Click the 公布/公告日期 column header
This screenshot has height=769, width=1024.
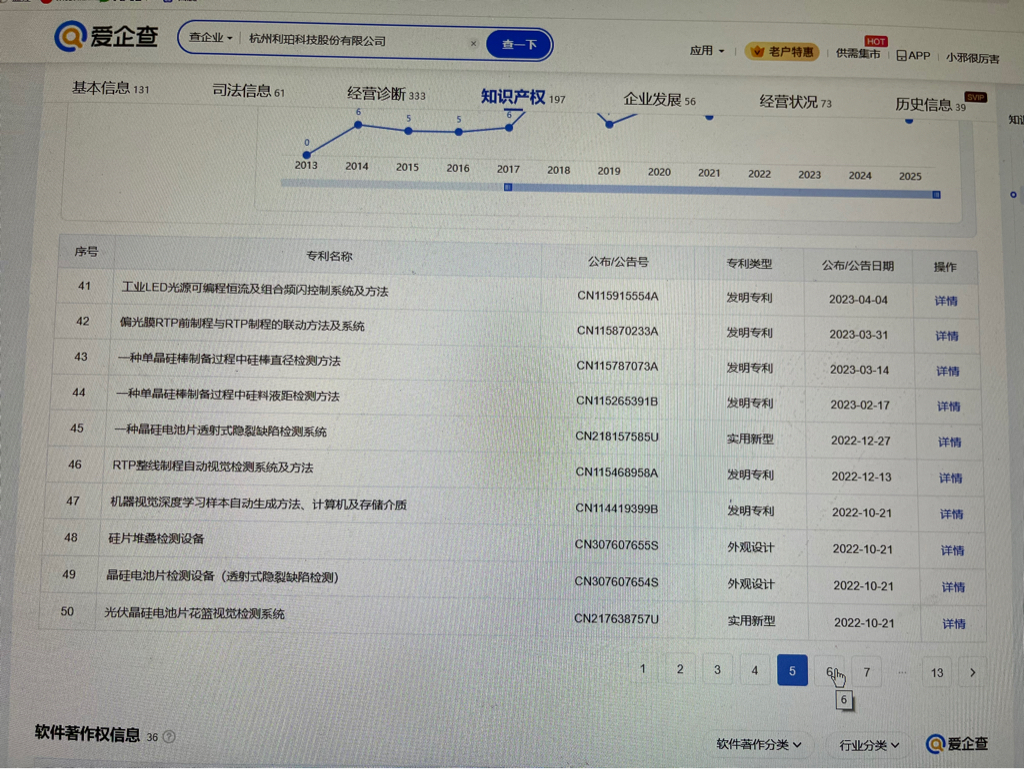pos(857,266)
